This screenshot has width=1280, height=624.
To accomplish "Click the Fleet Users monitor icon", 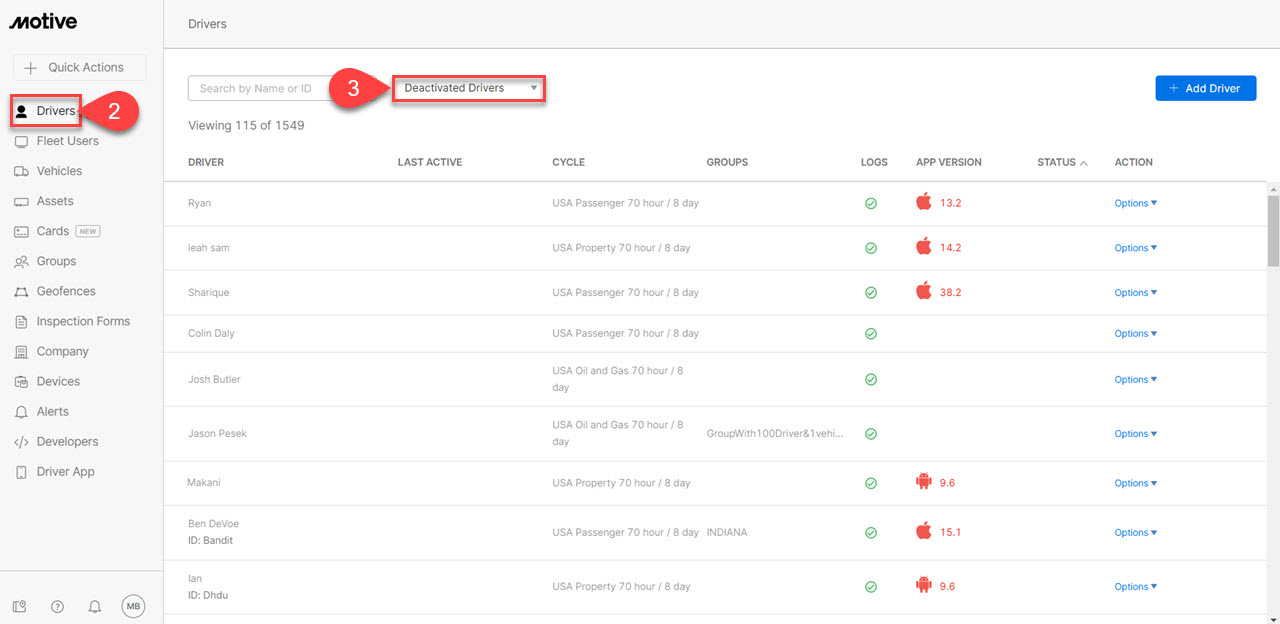I will (x=21, y=141).
